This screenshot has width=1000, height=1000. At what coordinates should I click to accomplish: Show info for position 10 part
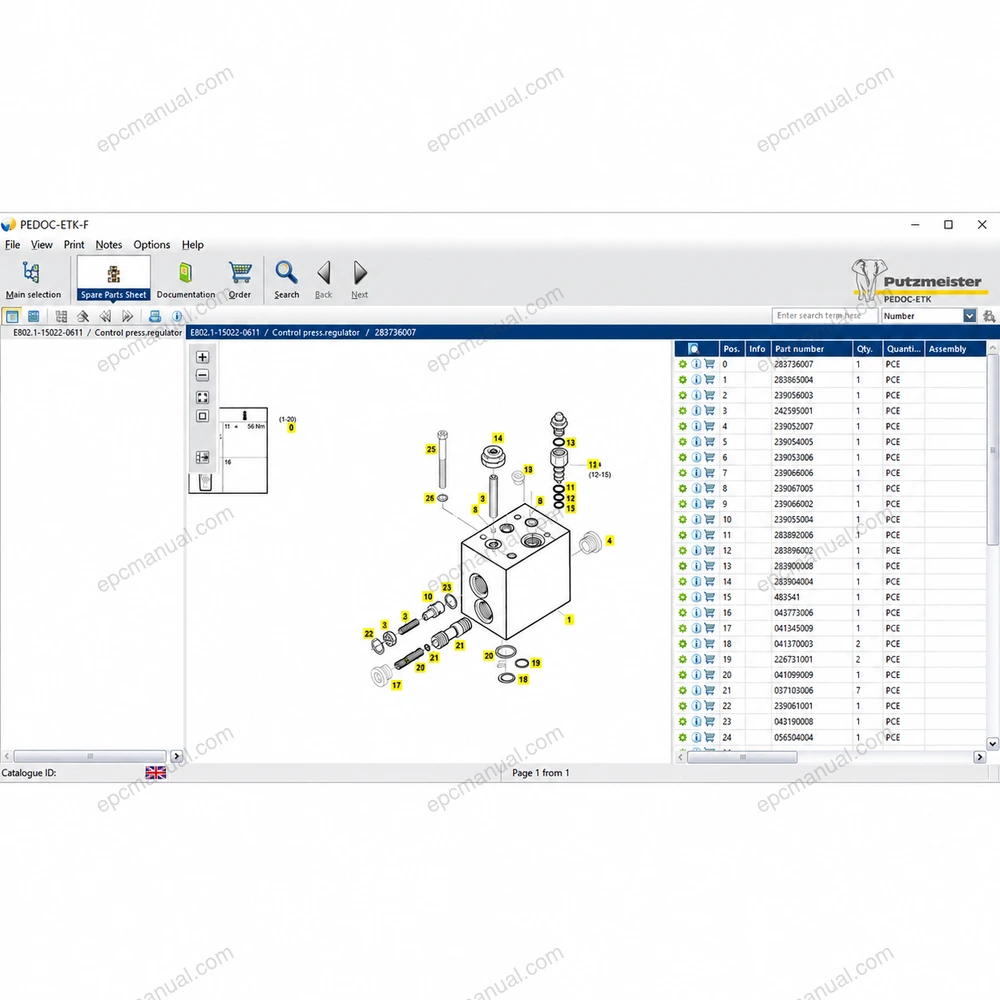coord(696,520)
